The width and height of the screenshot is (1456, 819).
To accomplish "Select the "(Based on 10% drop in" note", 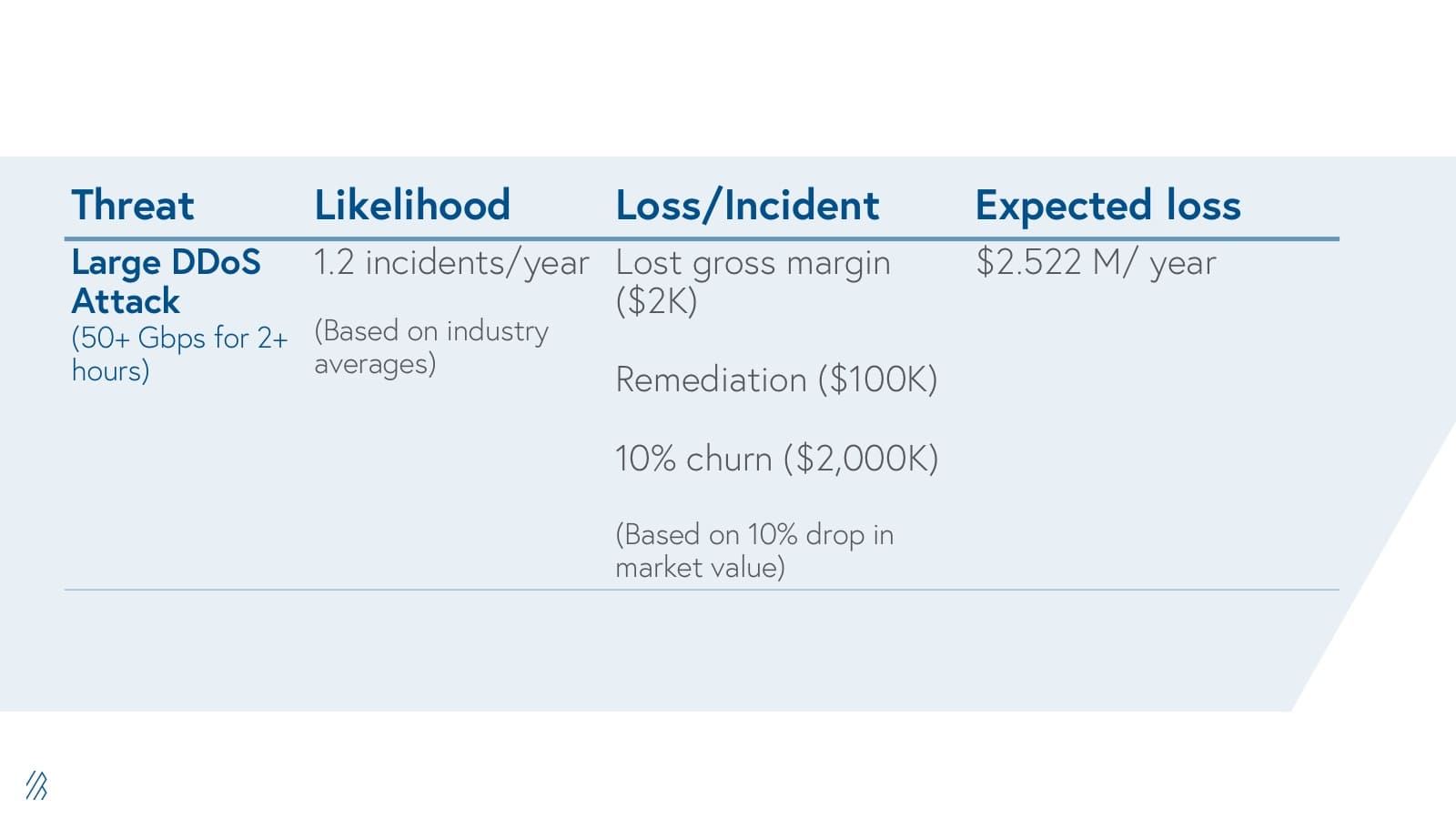I will [754, 534].
